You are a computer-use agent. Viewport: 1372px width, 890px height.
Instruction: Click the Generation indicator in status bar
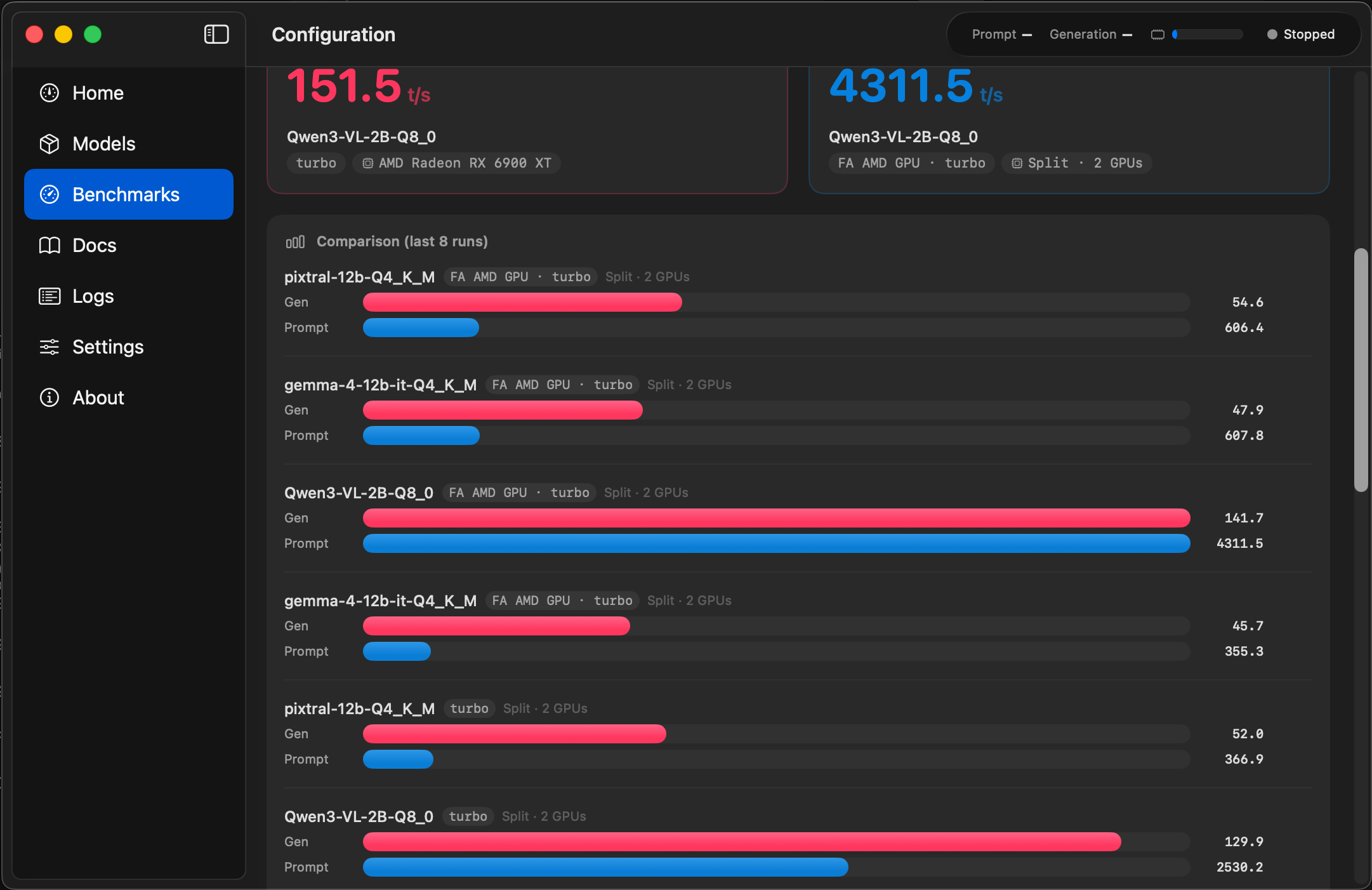[x=1091, y=34]
